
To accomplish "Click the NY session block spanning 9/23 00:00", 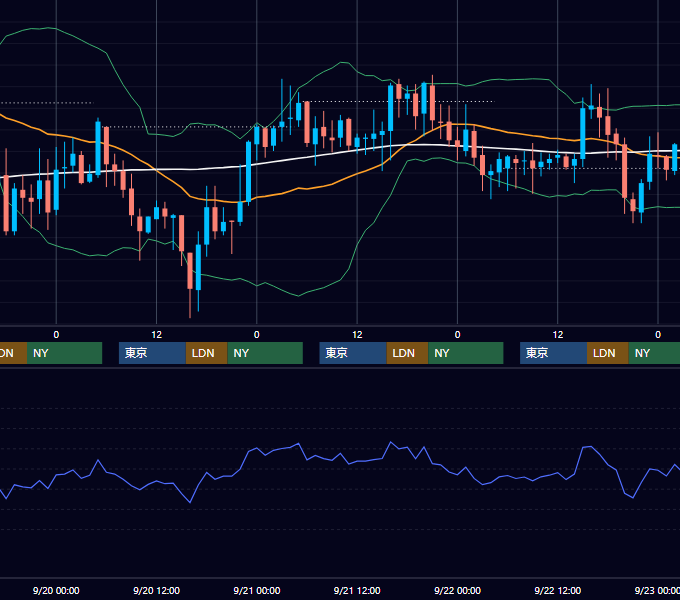I will pyautogui.click(x=654, y=353).
